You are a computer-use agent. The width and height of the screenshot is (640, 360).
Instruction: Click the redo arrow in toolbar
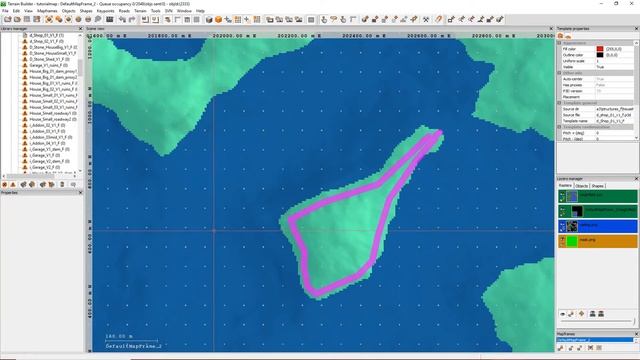(132, 19)
